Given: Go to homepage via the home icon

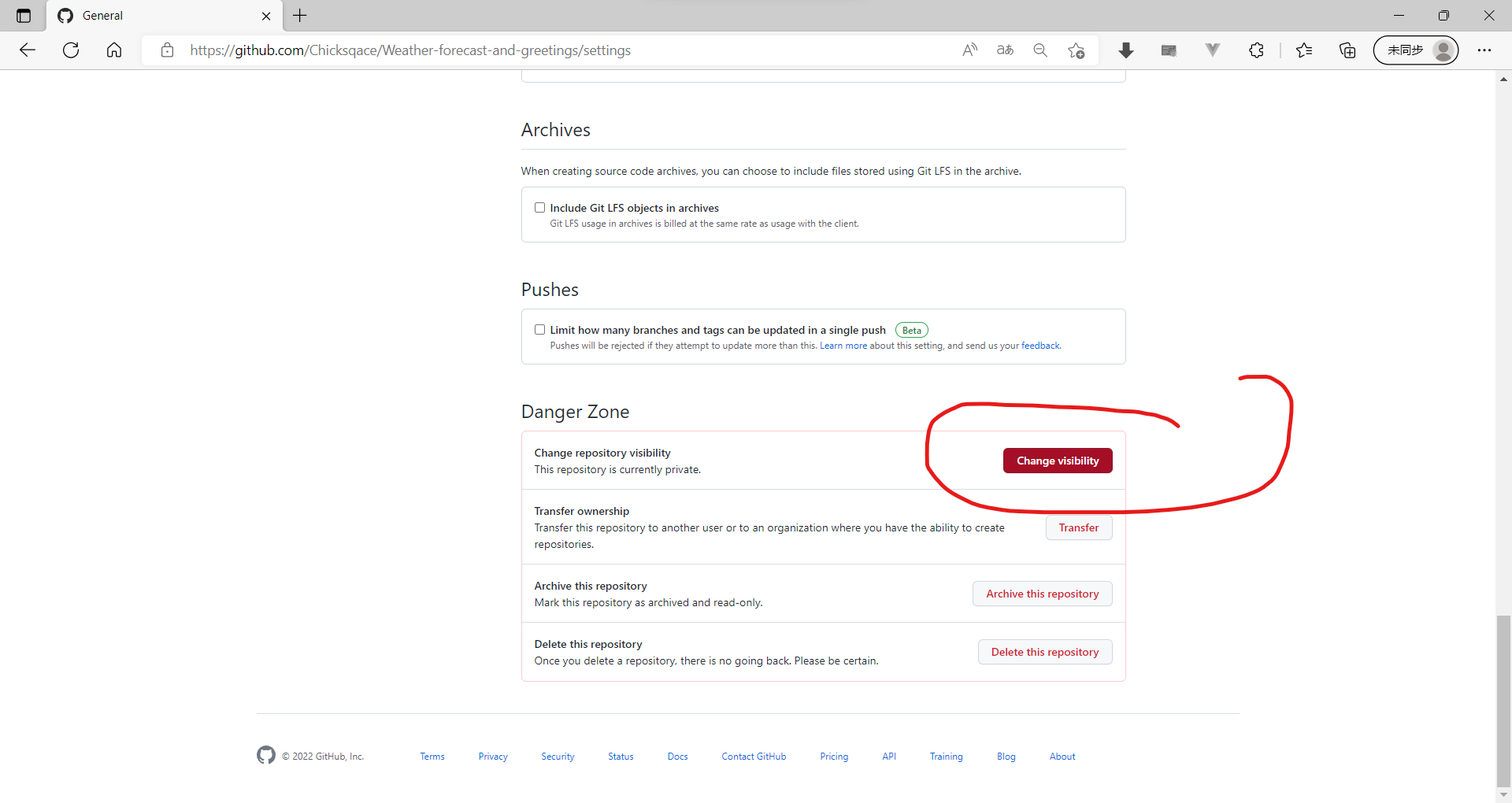Looking at the screenshot, I should (114, 50).
